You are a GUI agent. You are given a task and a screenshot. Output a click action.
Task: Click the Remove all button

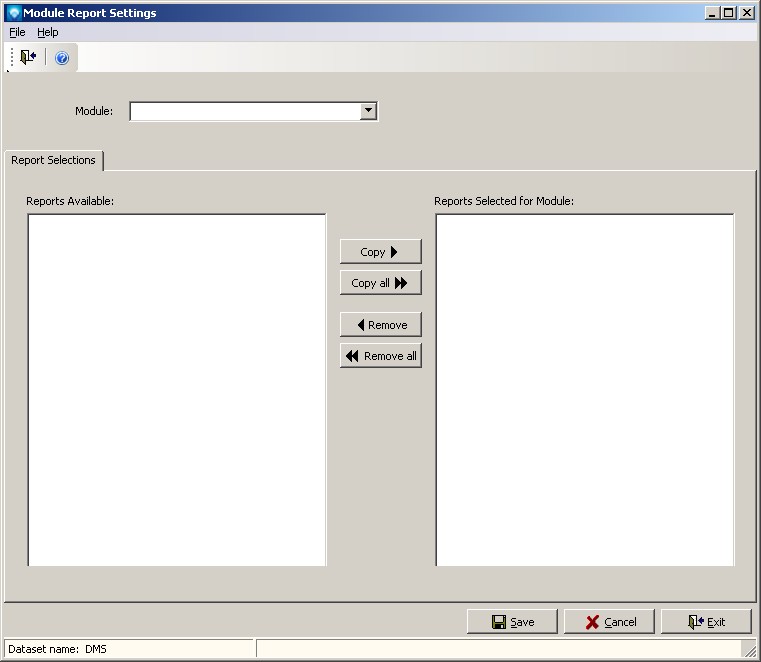point(381,356)
